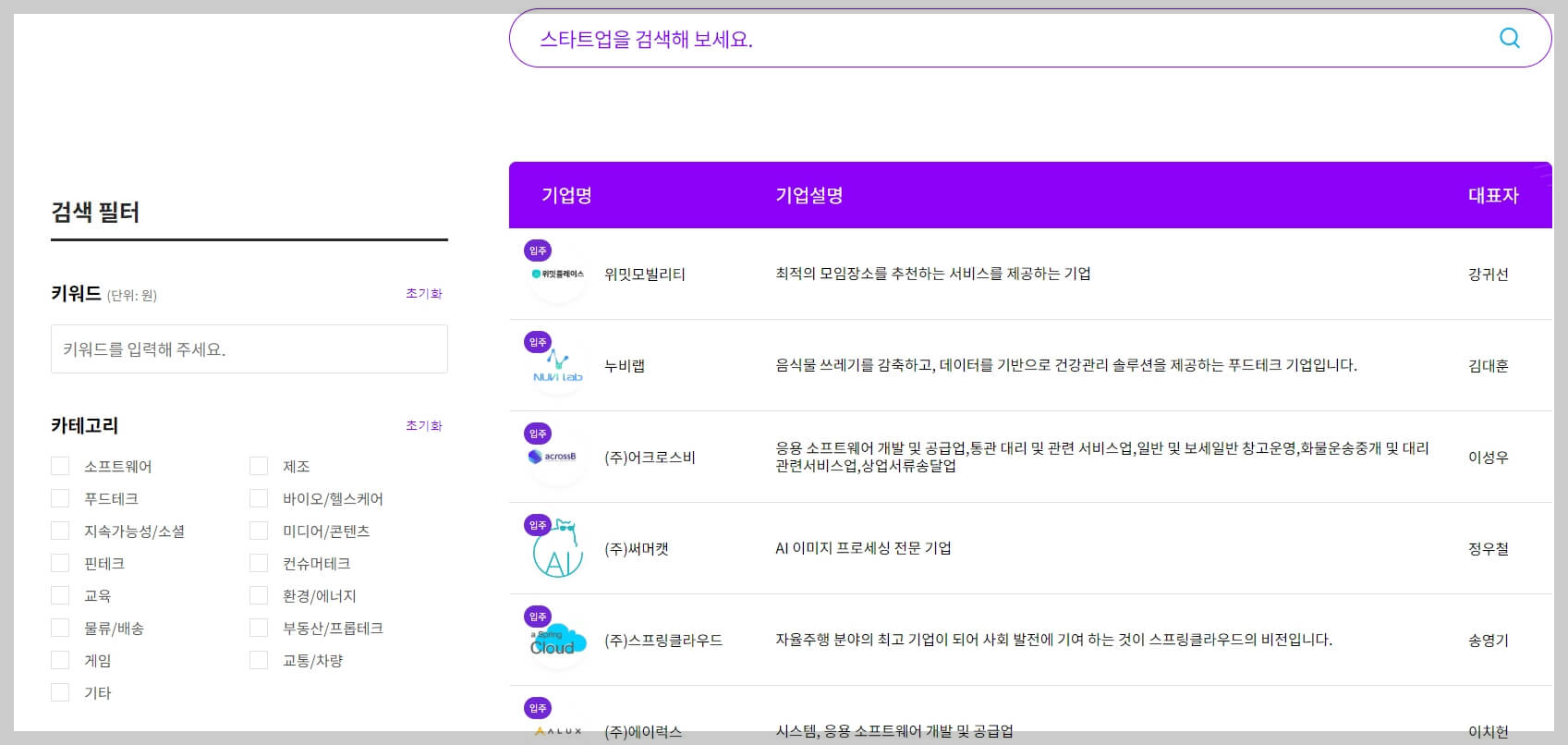
Task: Click 입주 badge on 써머캣 row
Action: [x=538, y=525]
